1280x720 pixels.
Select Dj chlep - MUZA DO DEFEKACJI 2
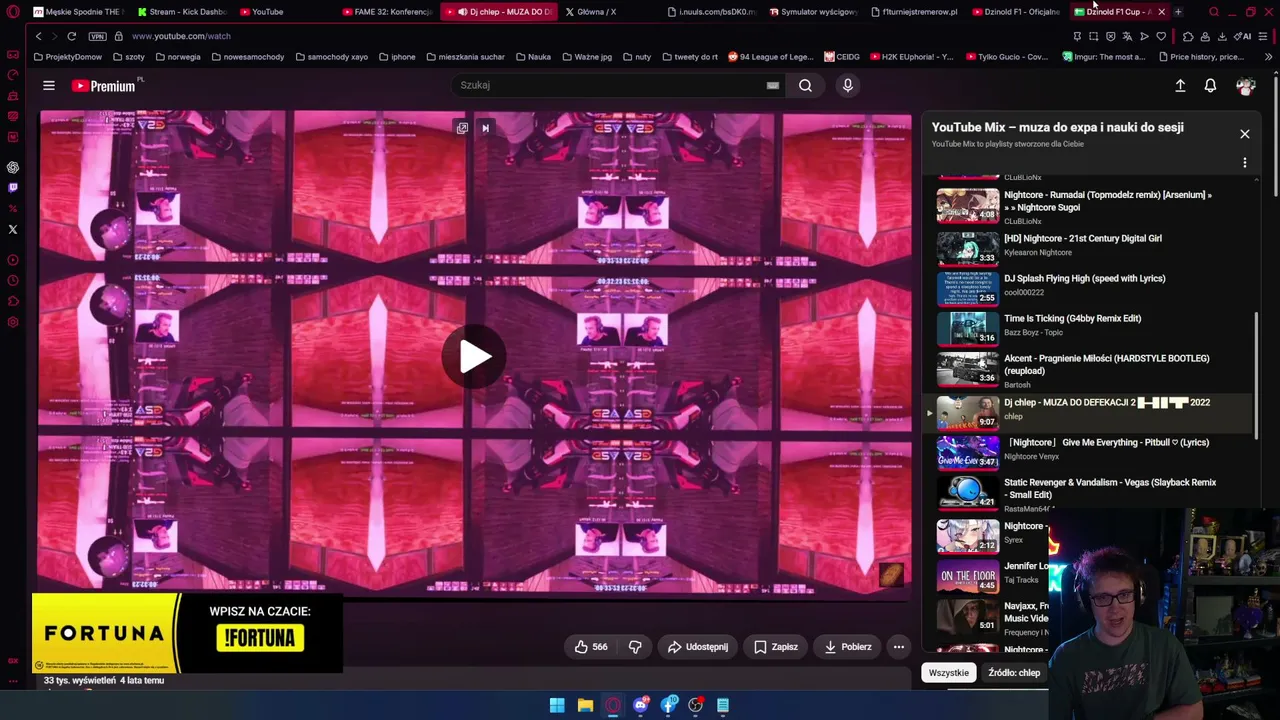click(x=1090, y=411)
